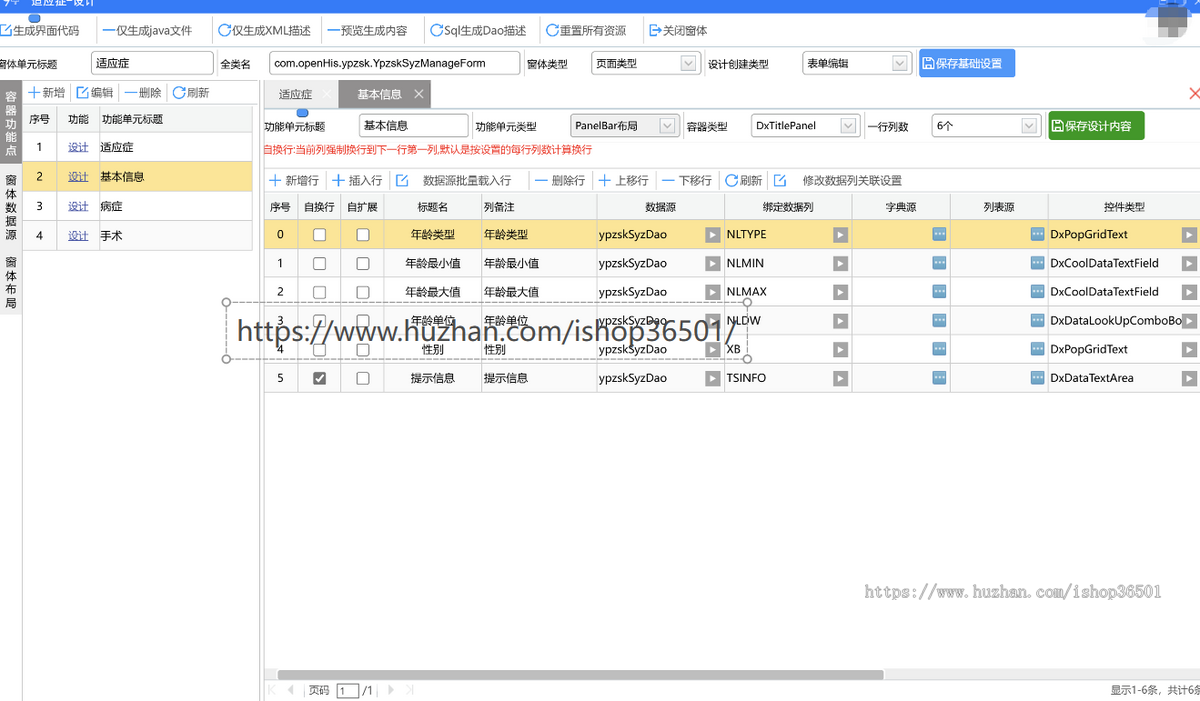Click 保存设计内容 green button

(1096, 126)
